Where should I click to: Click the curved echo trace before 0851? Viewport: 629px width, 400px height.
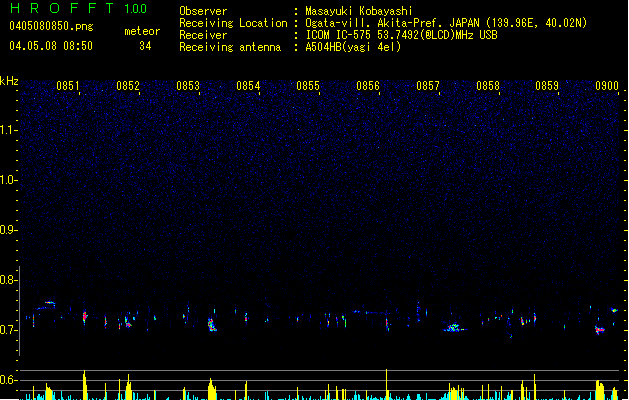pyautogui.click(x=47, y=305)
